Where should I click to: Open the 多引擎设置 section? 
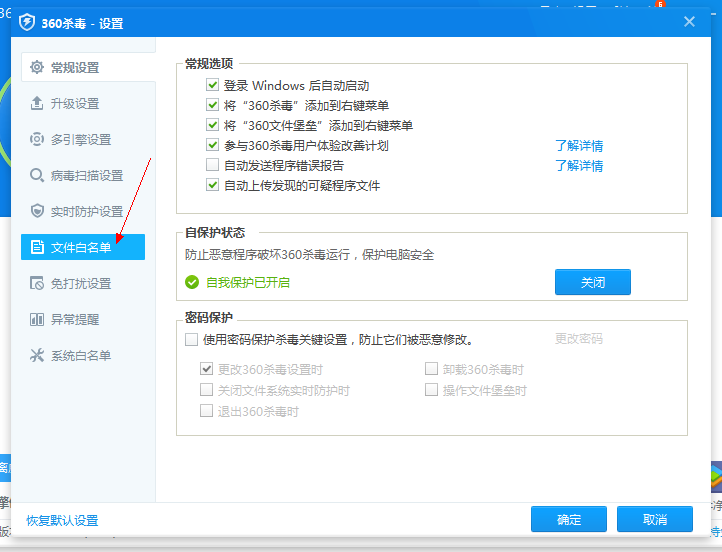[x=83, y=139]
